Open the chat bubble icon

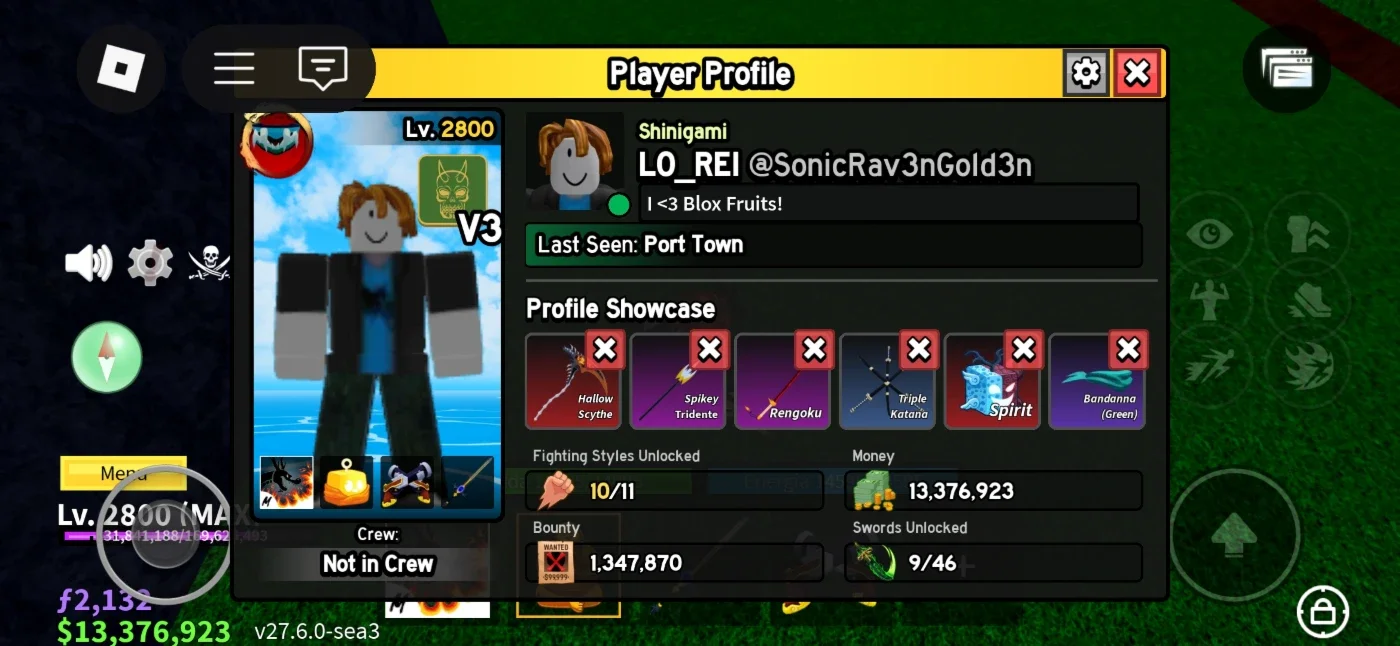coord(322,68)
